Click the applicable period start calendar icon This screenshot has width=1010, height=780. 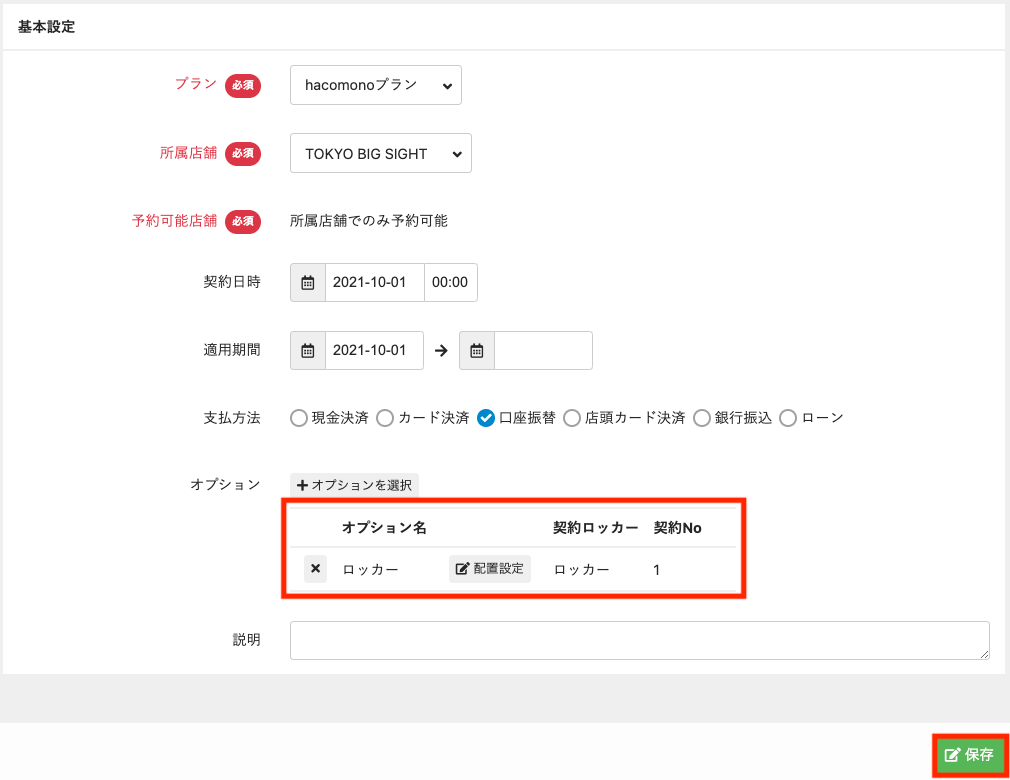pyautogui.click(x=308, y=351)
